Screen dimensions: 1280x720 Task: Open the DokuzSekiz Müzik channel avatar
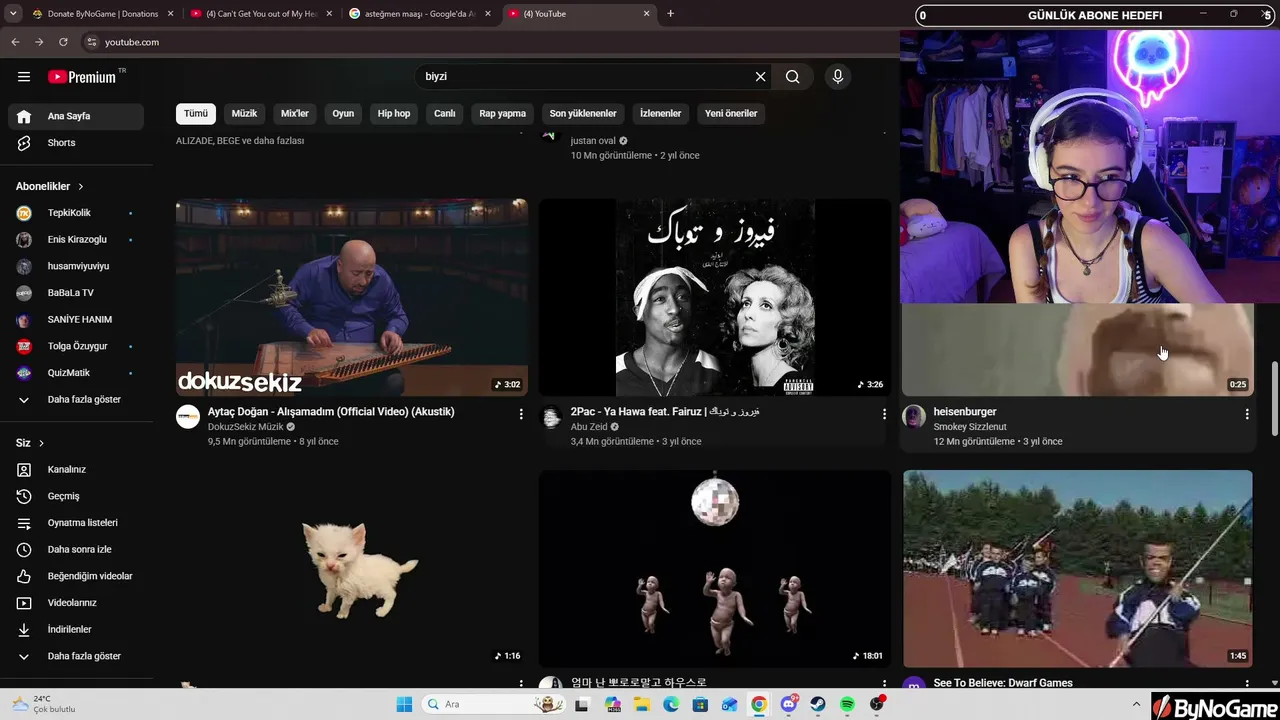pyautogui.click(x=188, y=417)
